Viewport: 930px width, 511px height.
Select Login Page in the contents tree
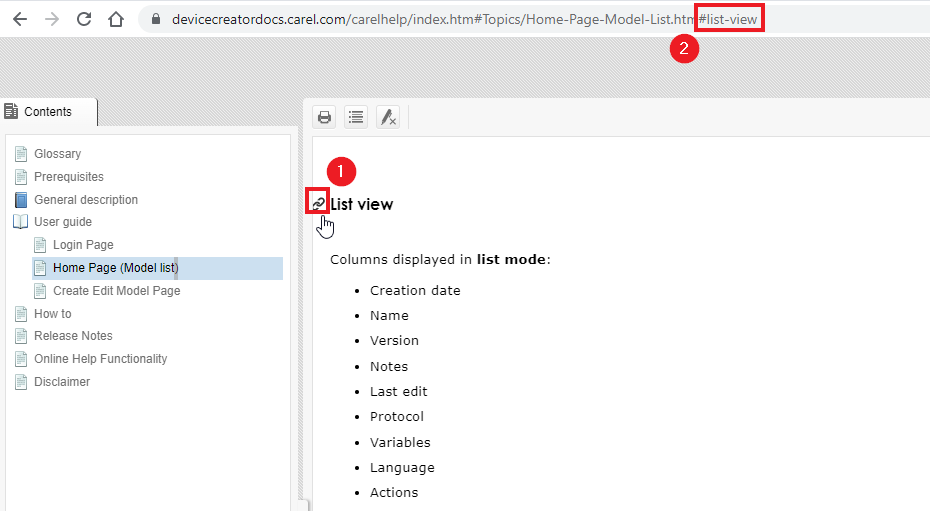tap(83, 245)
